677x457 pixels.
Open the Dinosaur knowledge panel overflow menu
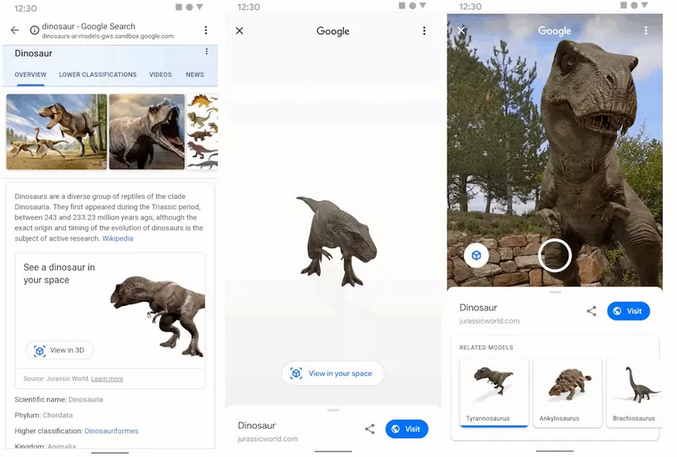pos(206,51)
